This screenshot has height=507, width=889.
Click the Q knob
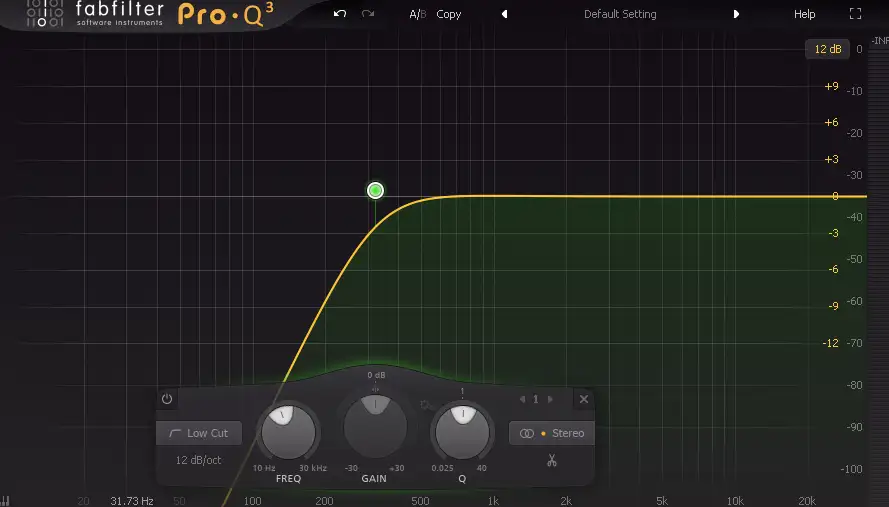462,432
